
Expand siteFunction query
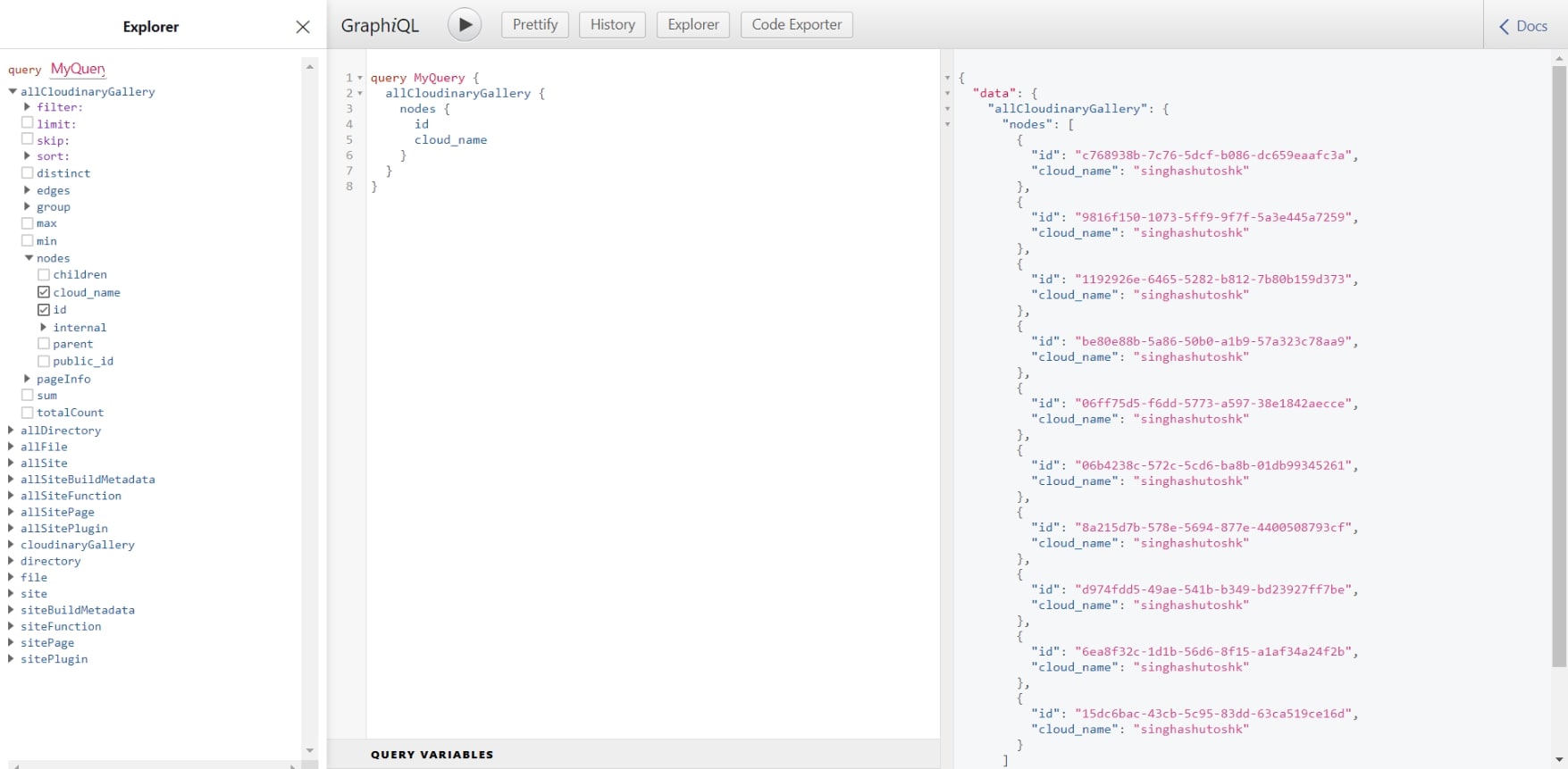coord(12,626)
